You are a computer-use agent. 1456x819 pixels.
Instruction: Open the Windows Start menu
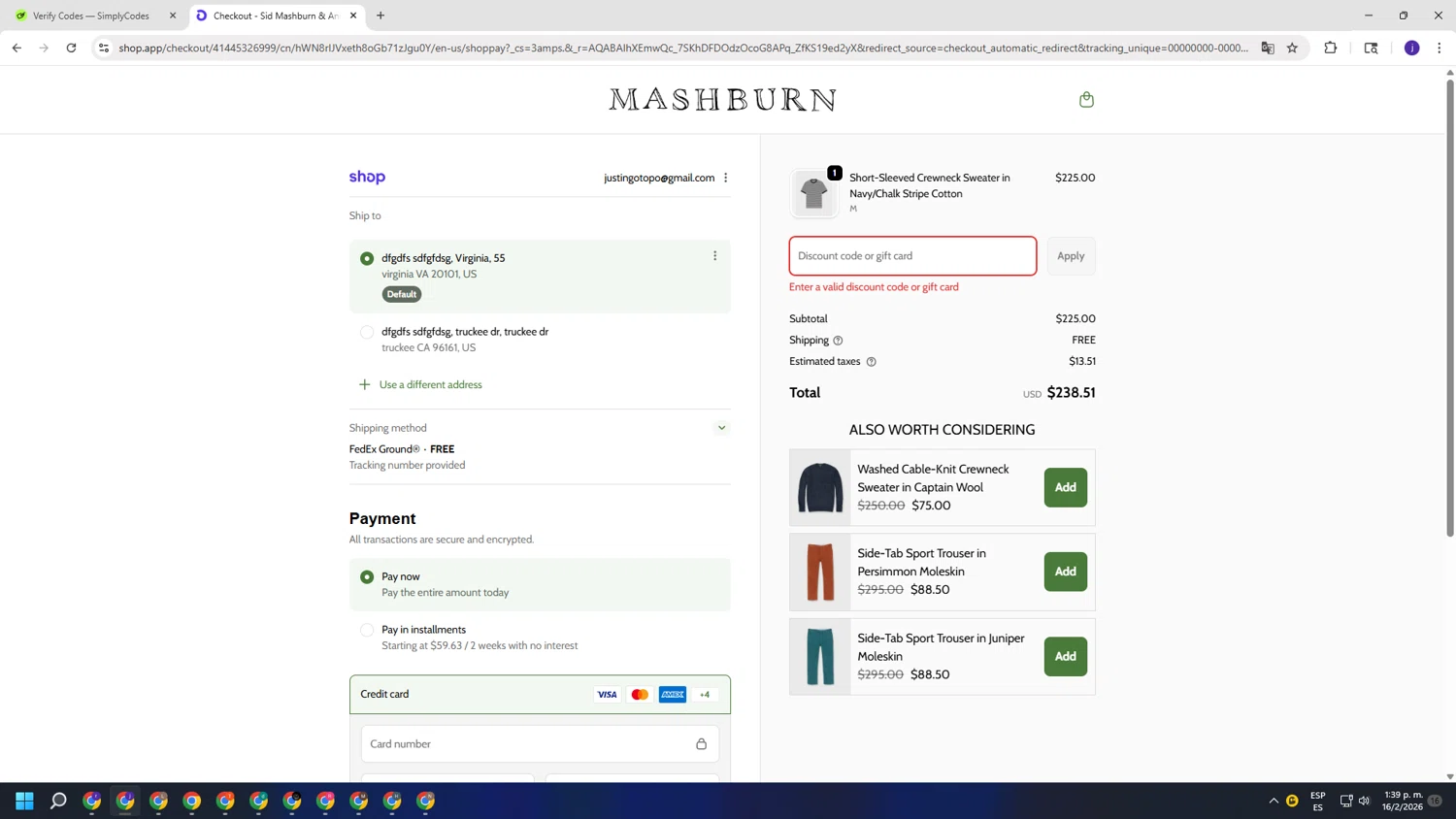(x=25, y=801)
